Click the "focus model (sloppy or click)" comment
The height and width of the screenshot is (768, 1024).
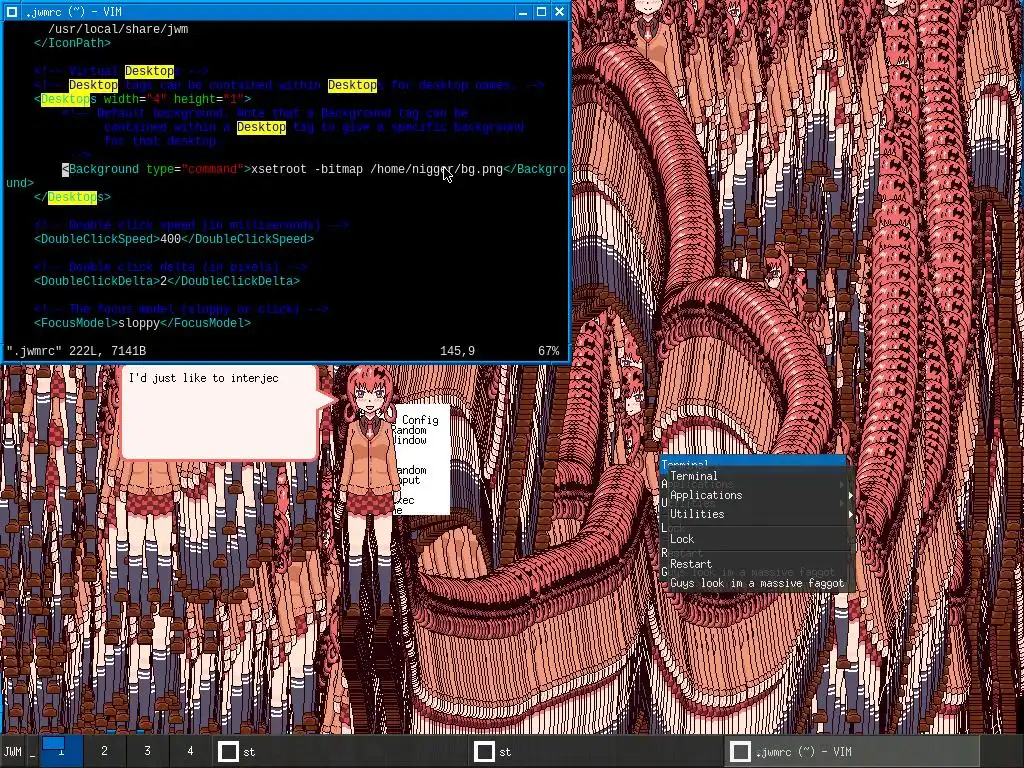tap(181, 309)
